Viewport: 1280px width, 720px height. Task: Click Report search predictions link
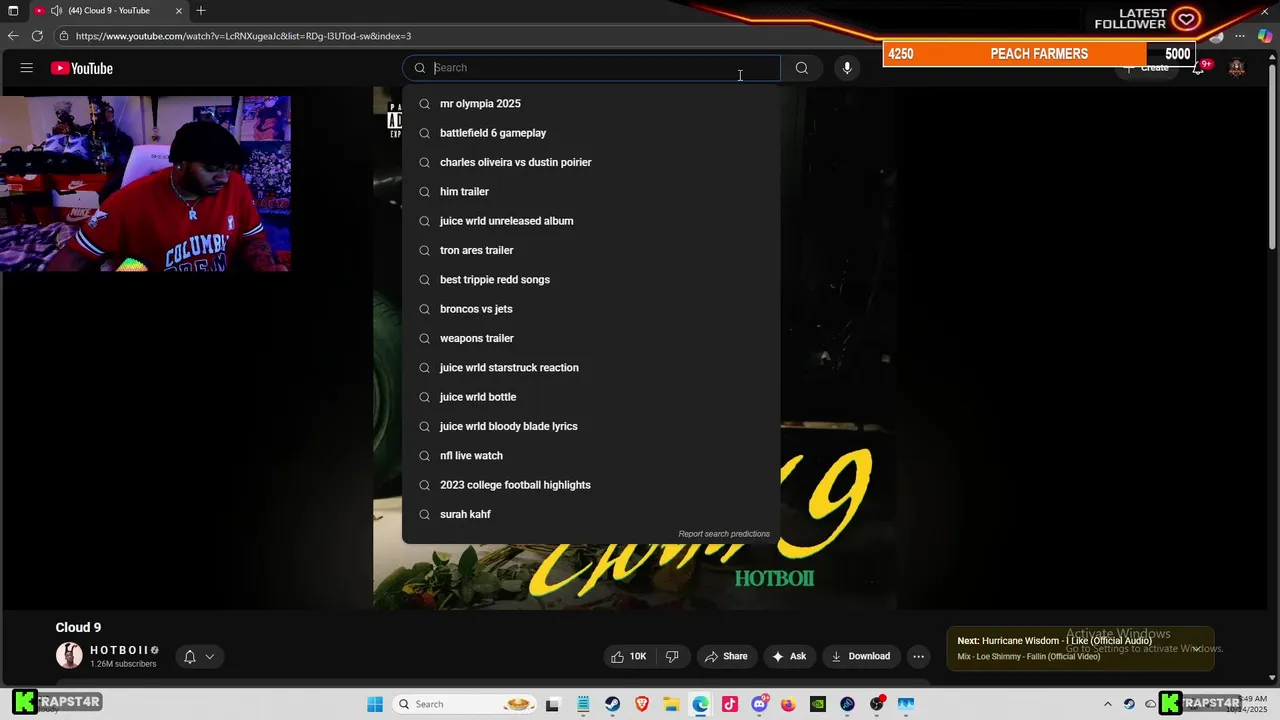click(x=724, y=534)
